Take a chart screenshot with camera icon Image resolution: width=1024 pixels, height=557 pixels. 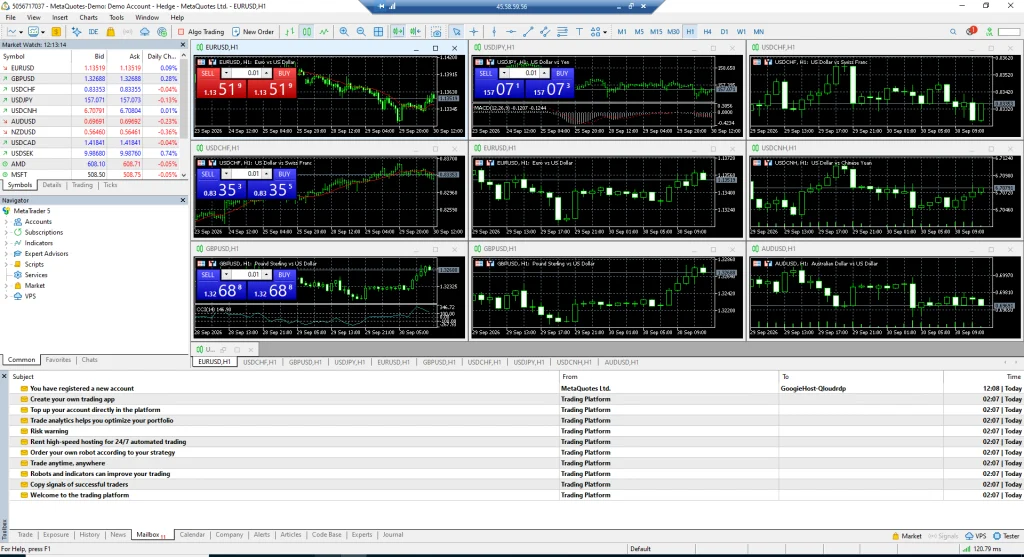tap(436, 31)
